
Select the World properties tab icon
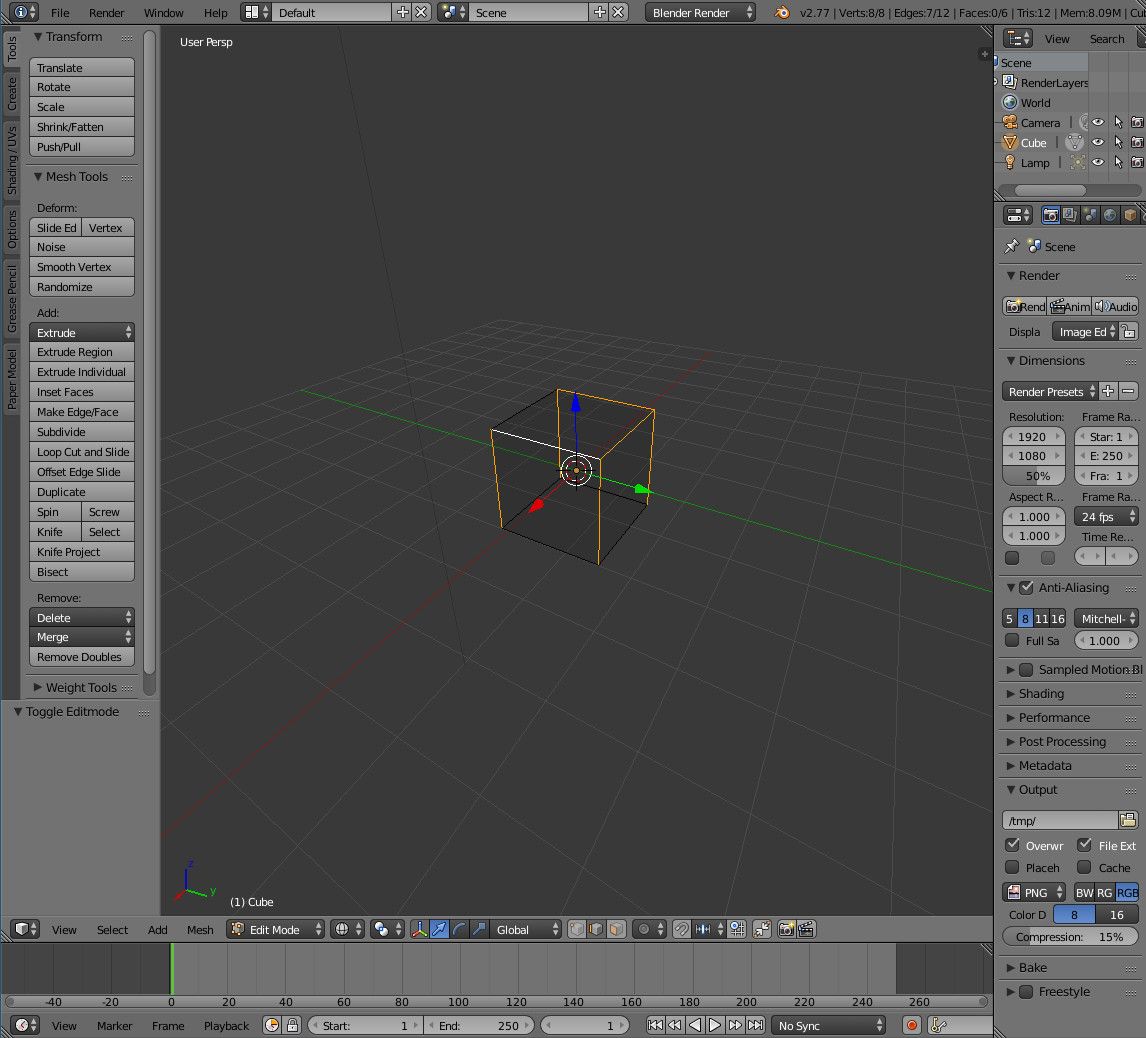click(1110, 215)
